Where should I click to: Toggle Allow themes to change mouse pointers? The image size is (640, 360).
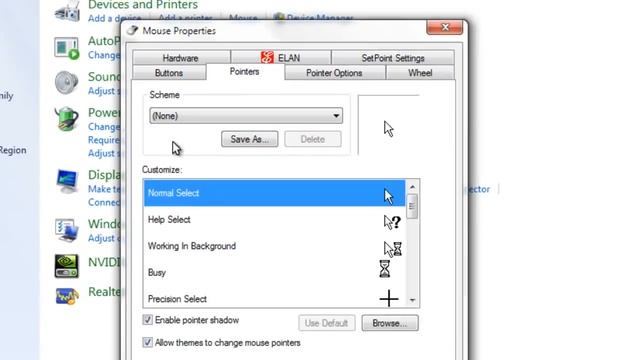click(x=147, y=342)
